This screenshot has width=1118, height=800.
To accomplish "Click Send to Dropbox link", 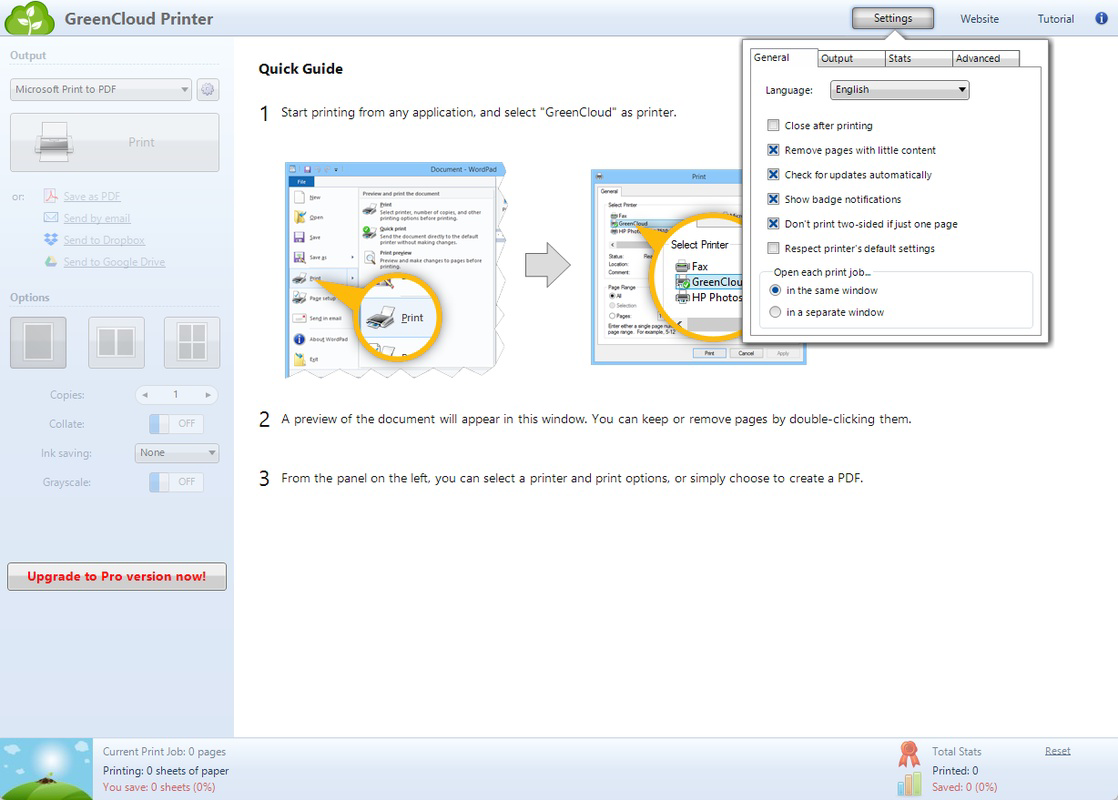I will tap(104, 240).
